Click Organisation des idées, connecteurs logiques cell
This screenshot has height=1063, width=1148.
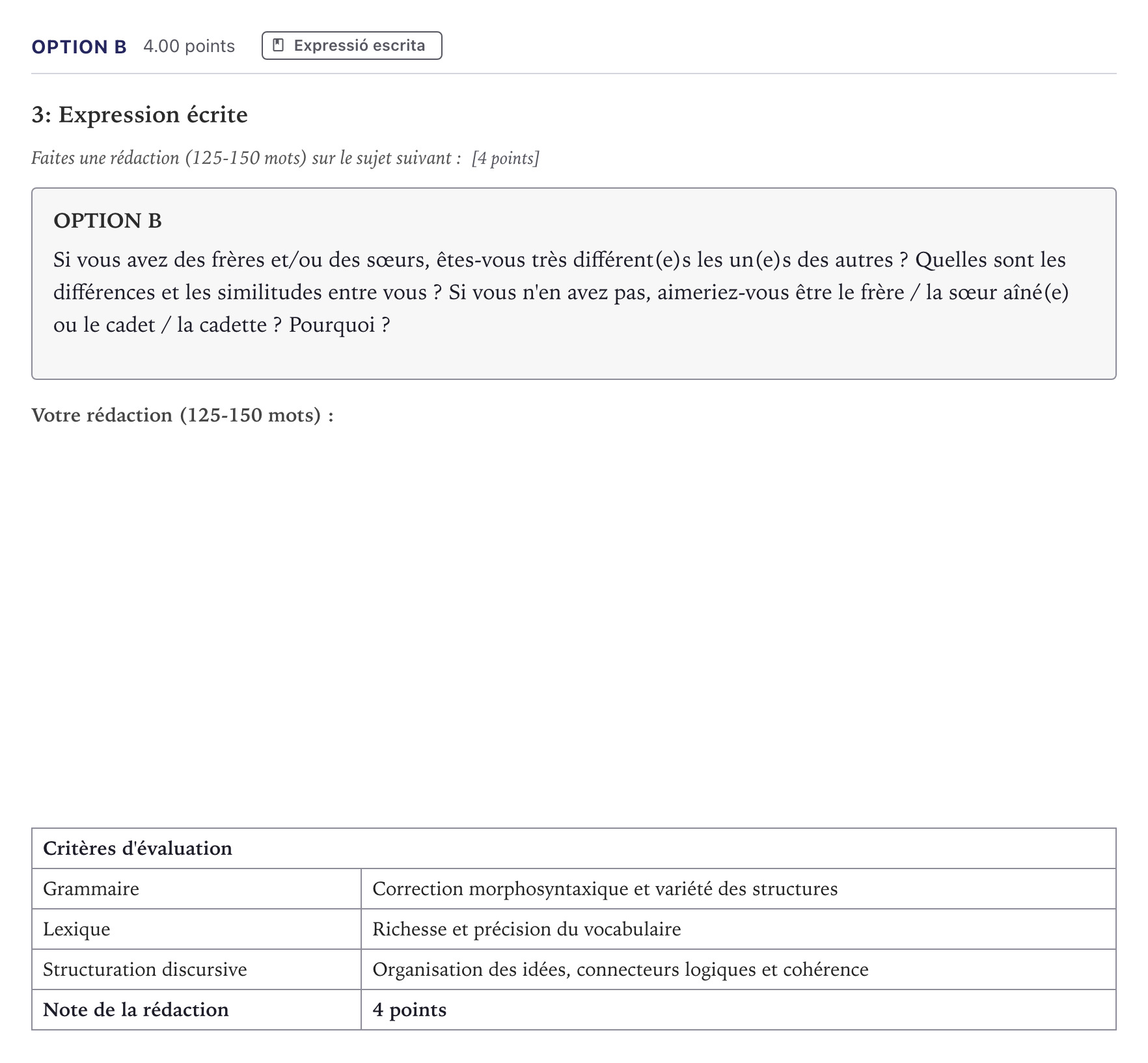(739, 969)
